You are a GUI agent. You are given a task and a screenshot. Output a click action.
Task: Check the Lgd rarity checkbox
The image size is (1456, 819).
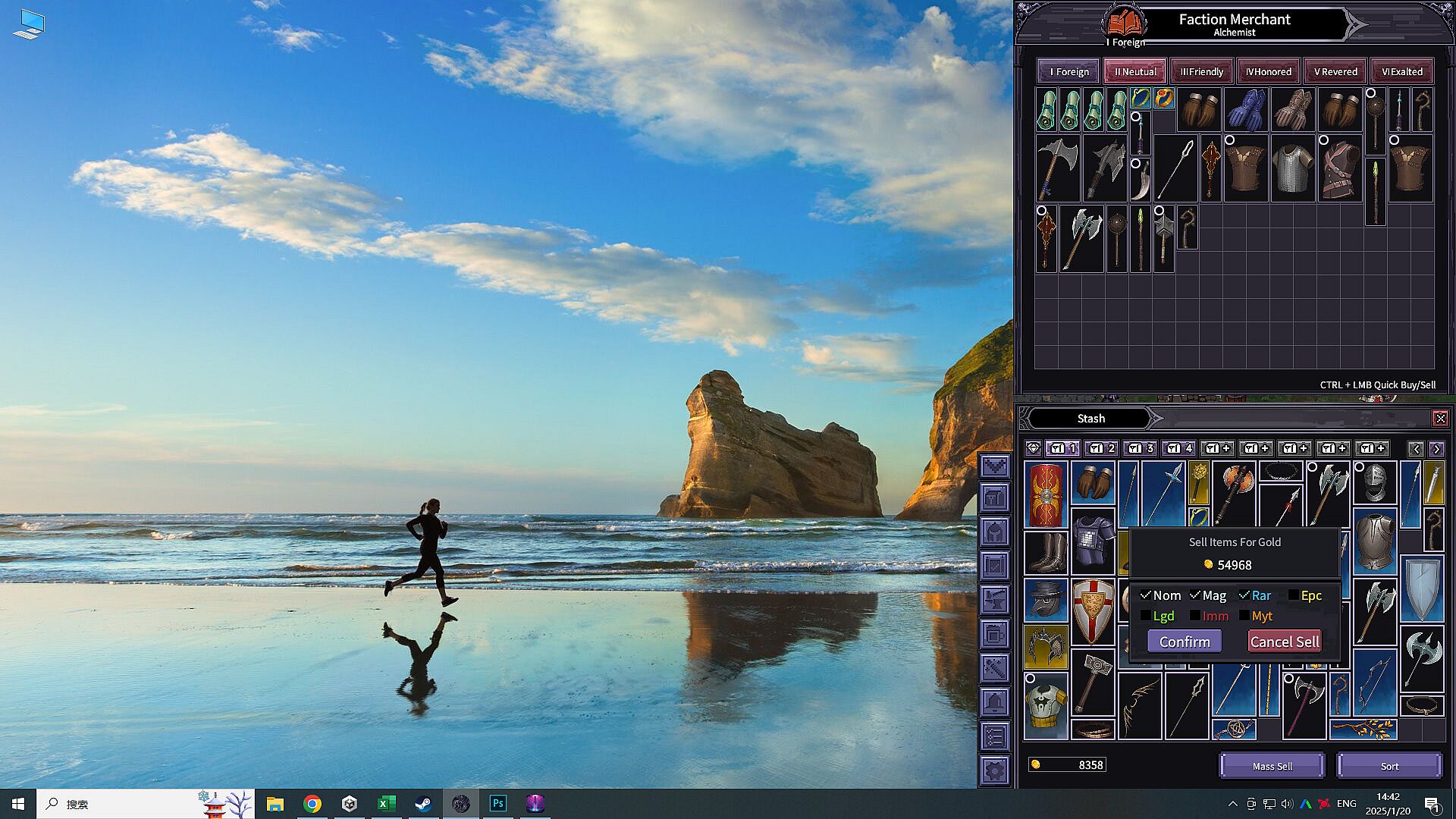point(1146,616)
